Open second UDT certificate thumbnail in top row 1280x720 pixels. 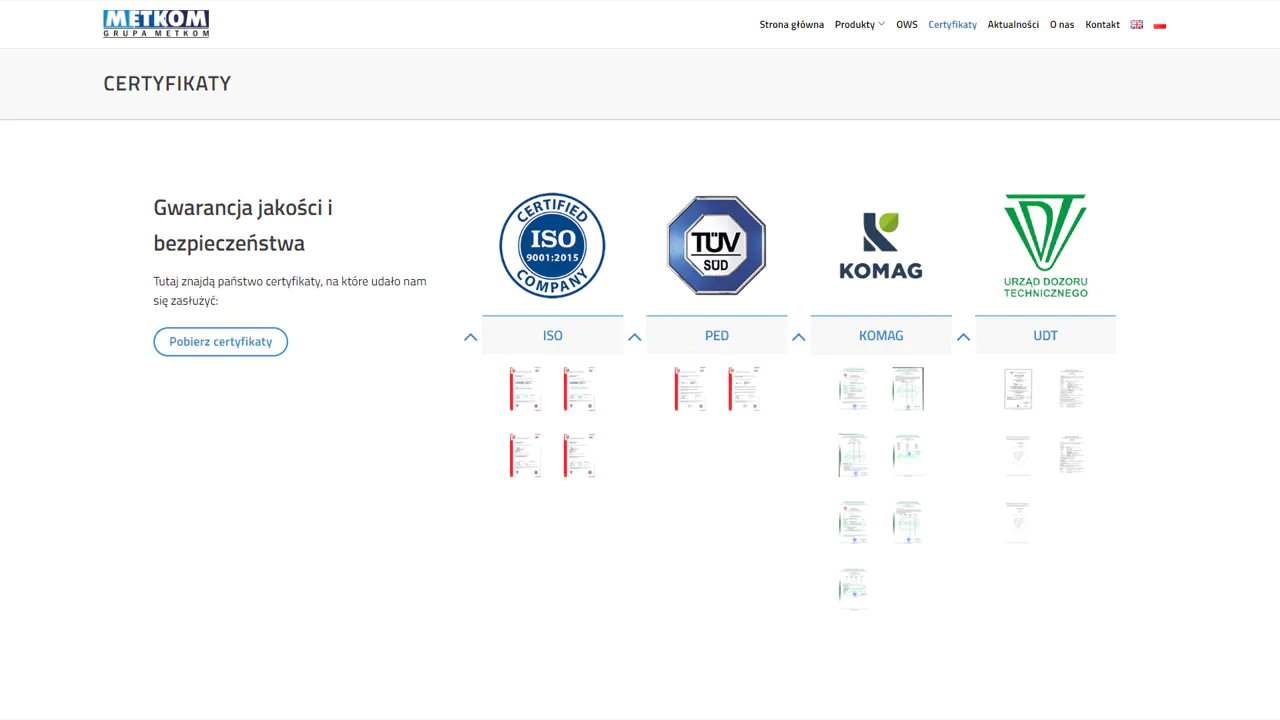click(x=1072, y=389)
